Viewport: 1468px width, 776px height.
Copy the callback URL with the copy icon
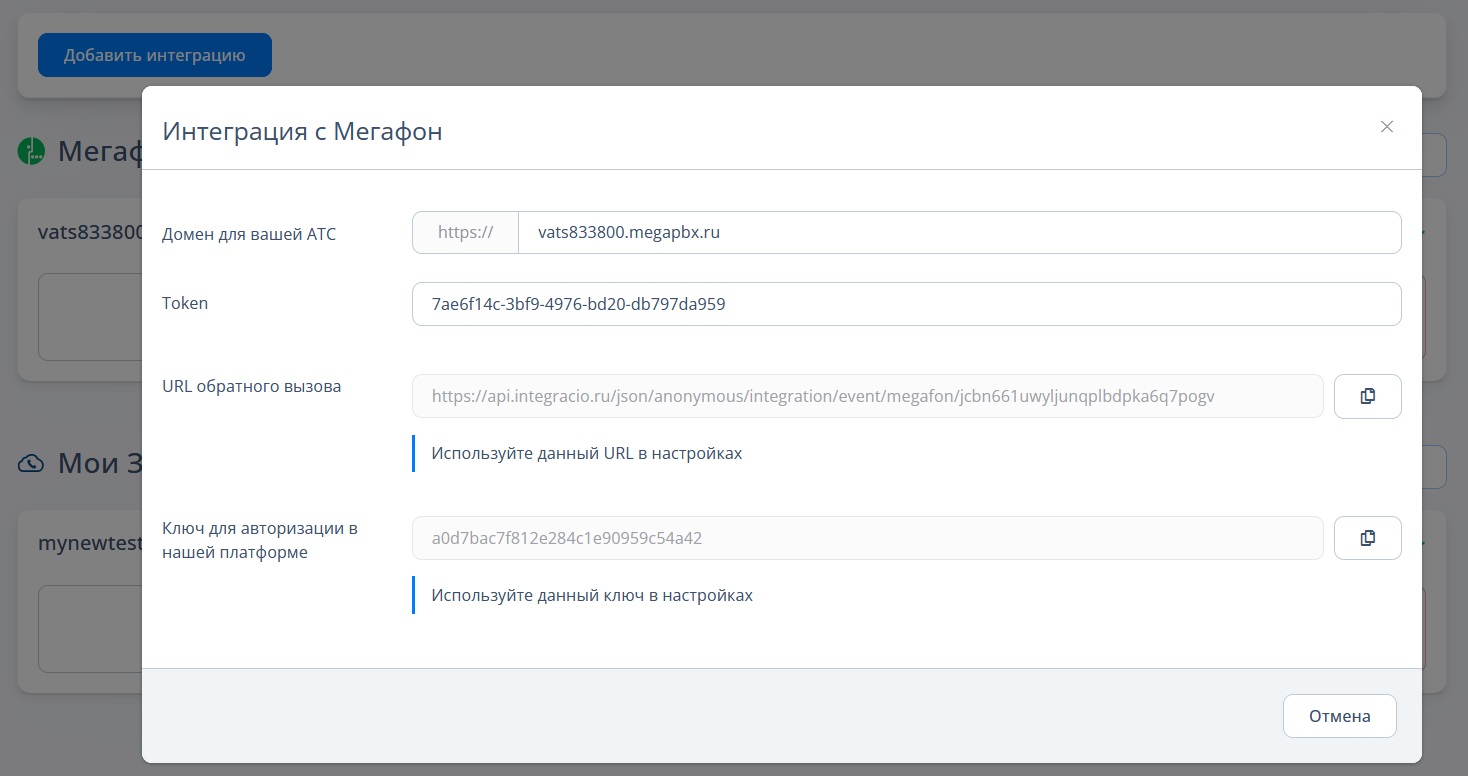coord(1367,396)
